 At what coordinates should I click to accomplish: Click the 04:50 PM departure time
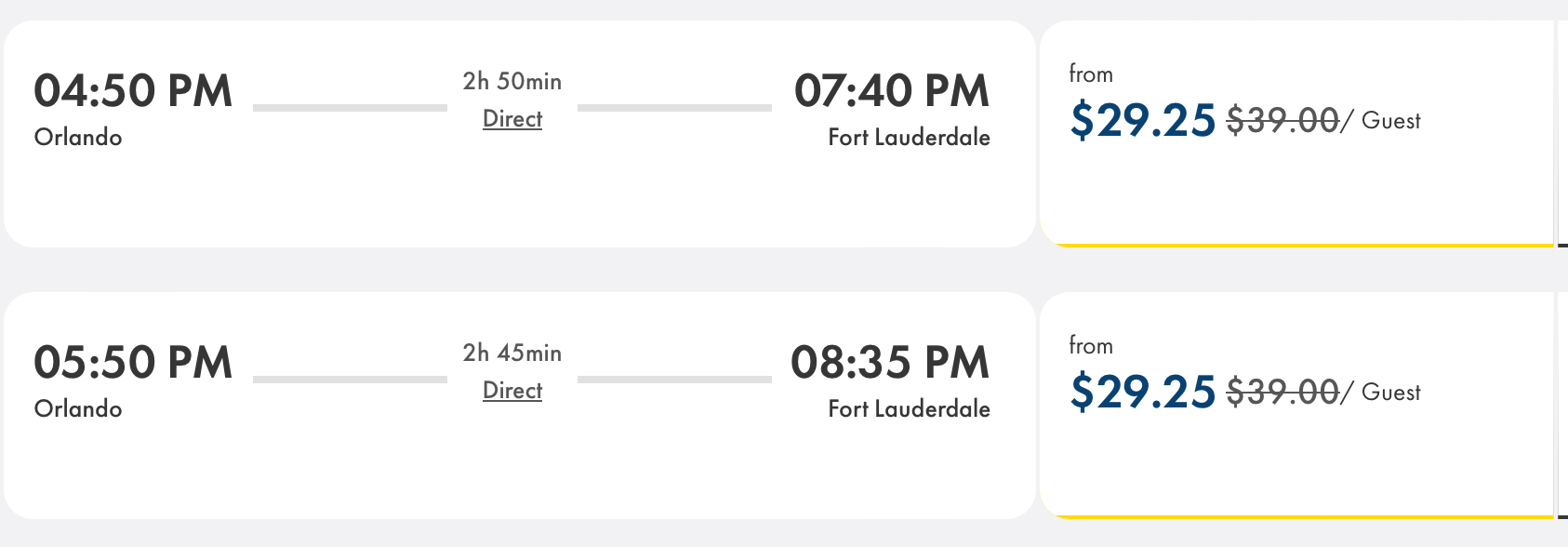pyautogui.click(x=133, y=91)
